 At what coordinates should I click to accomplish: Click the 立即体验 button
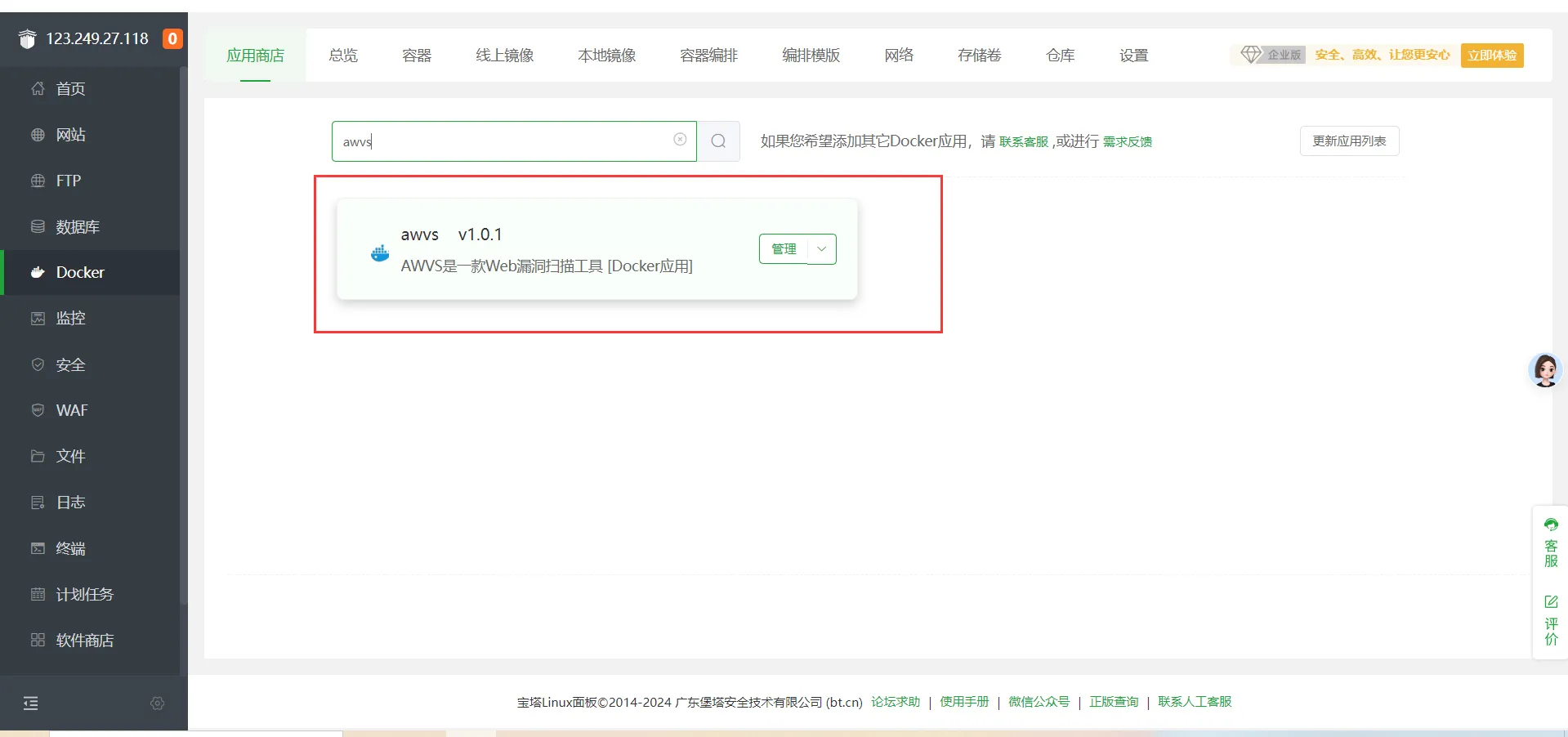point(1492,56)
